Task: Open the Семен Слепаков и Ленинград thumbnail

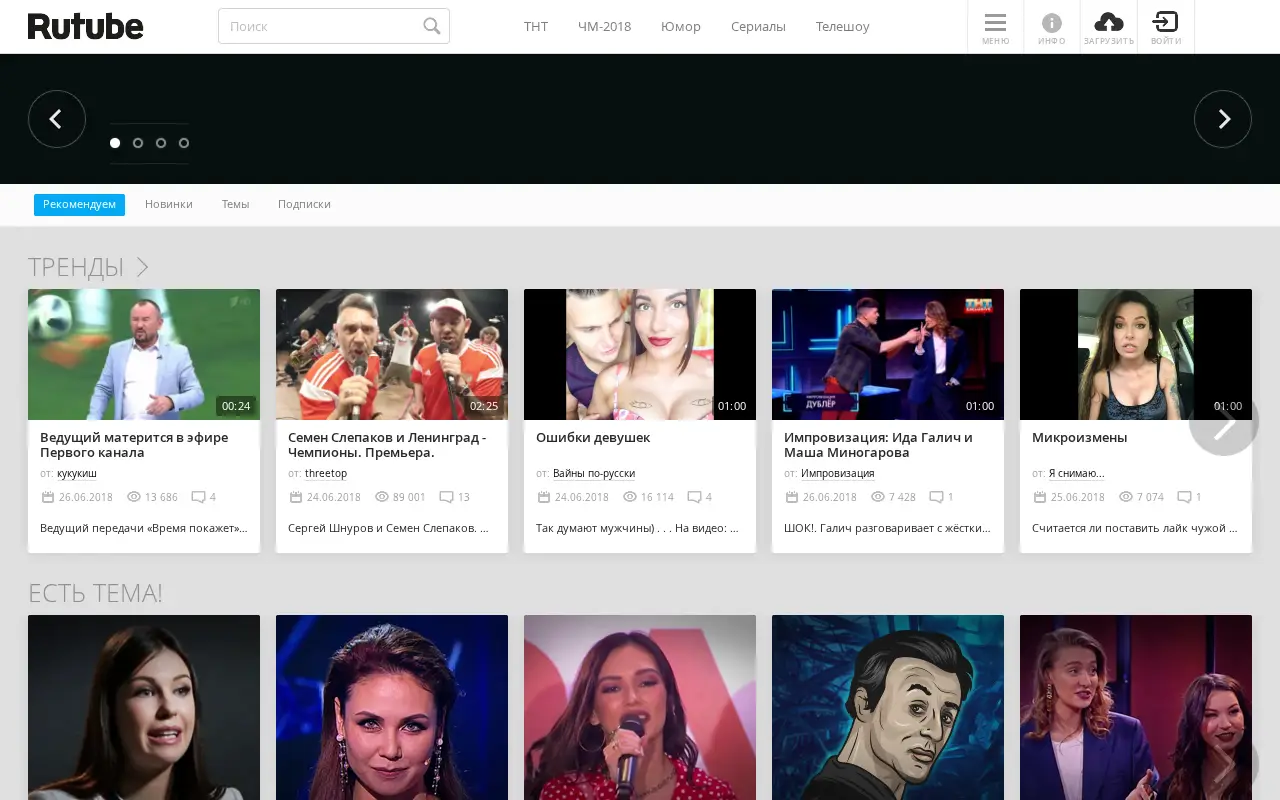Action: pyautogui.click(x=392, y=354)
